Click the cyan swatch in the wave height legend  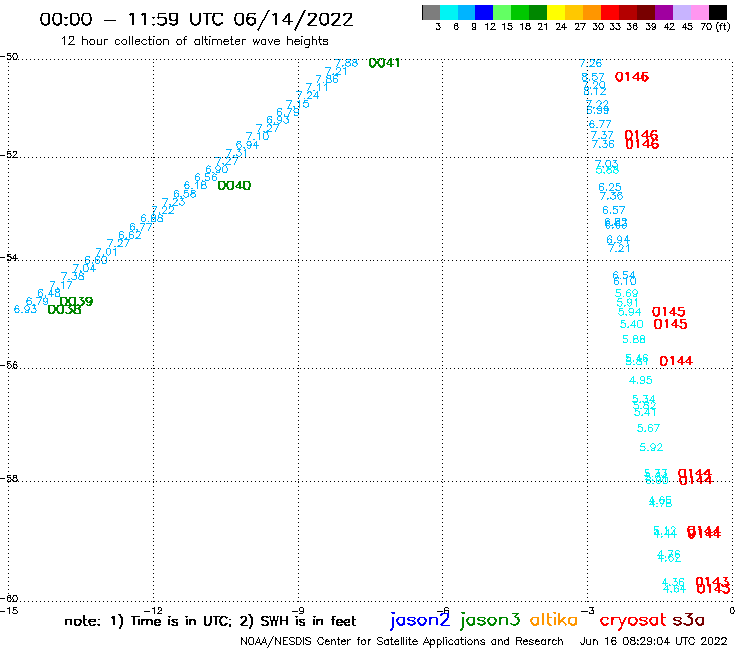tap(449, 12)
